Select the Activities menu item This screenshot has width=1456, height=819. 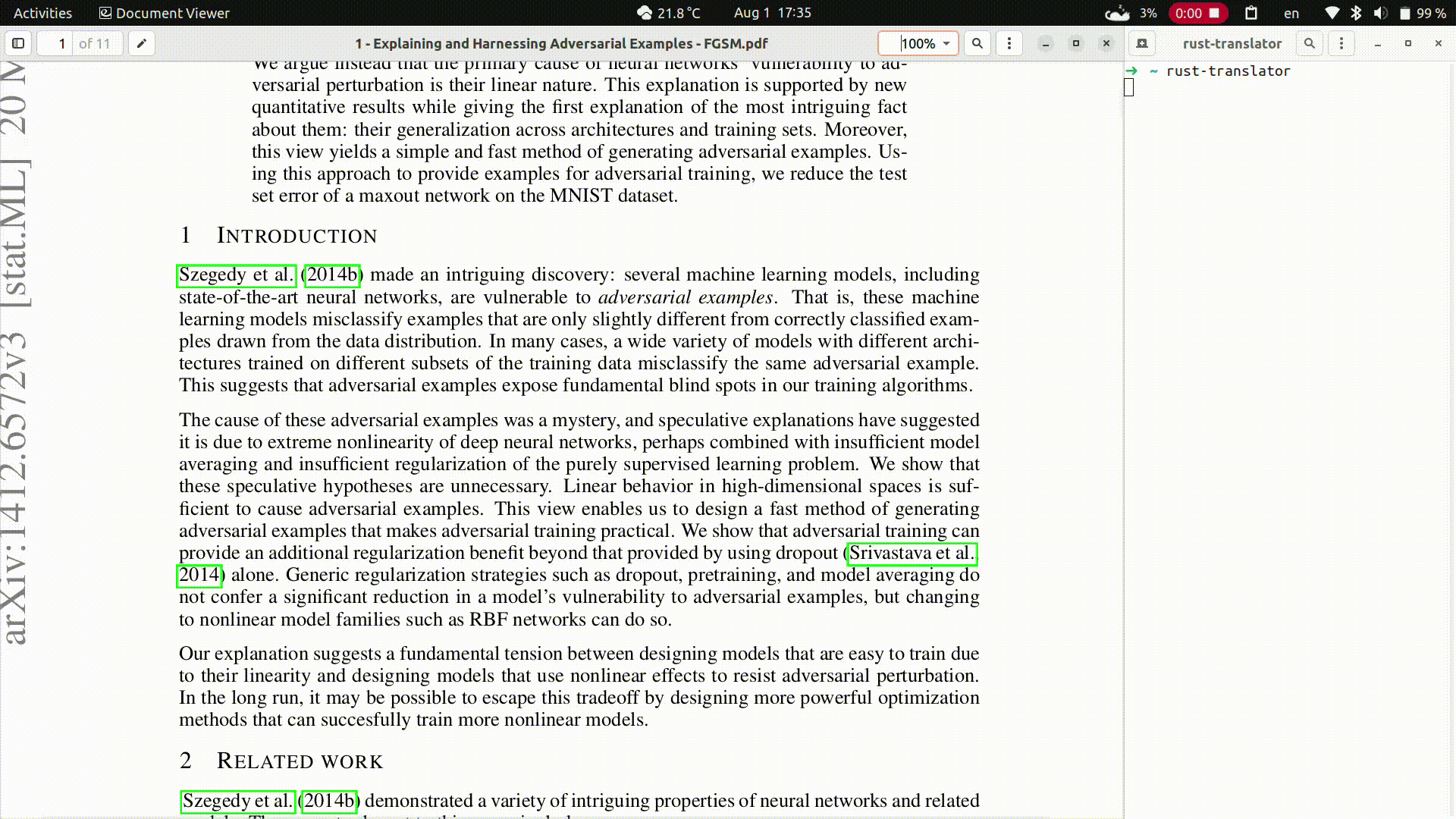pos(42,13)
